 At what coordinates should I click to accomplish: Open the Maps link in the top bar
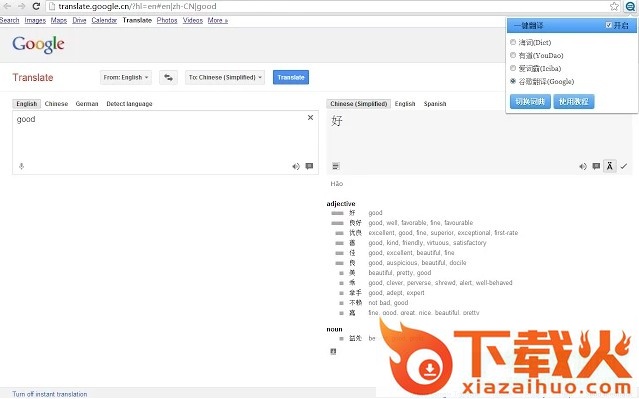(59, 20)
